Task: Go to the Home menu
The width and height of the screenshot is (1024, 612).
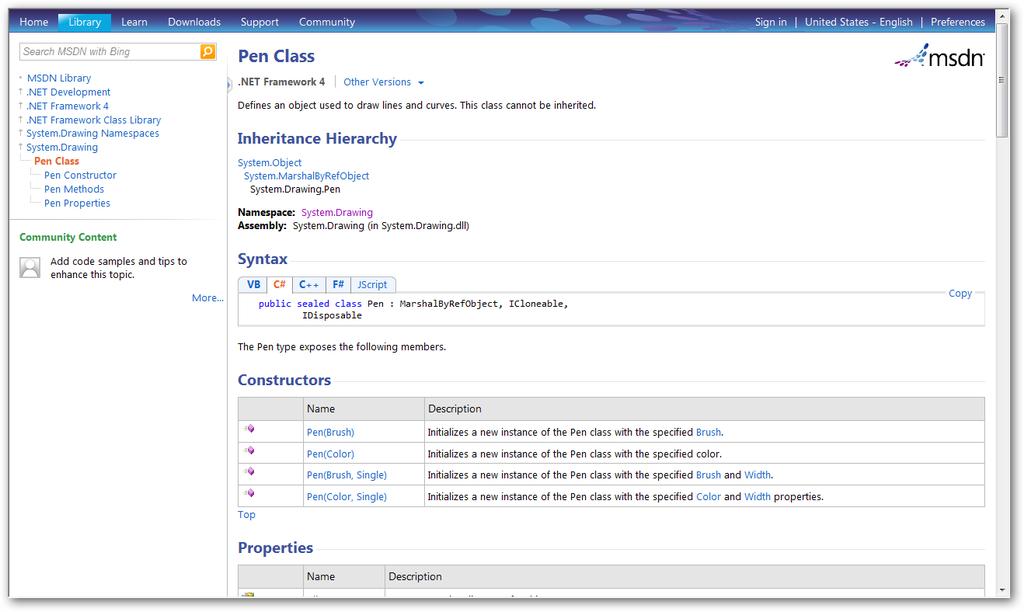Action: [x=34, y=22]
